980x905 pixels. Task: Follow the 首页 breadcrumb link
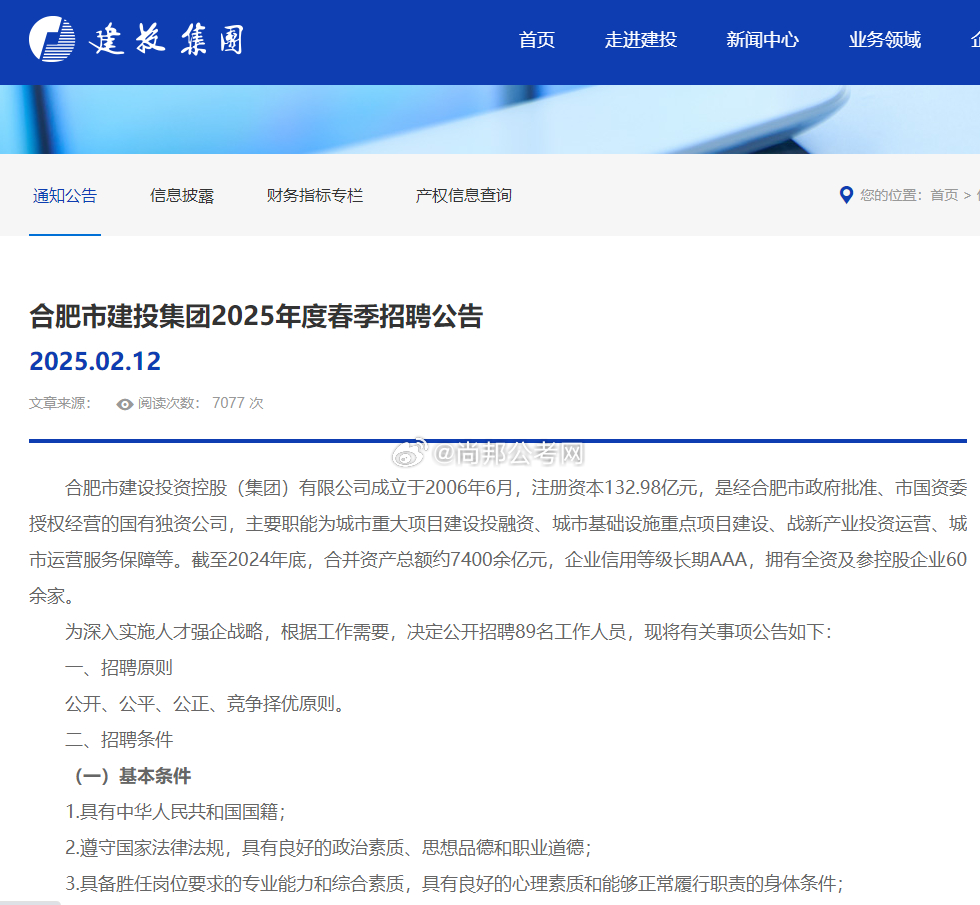coord(944,195)
